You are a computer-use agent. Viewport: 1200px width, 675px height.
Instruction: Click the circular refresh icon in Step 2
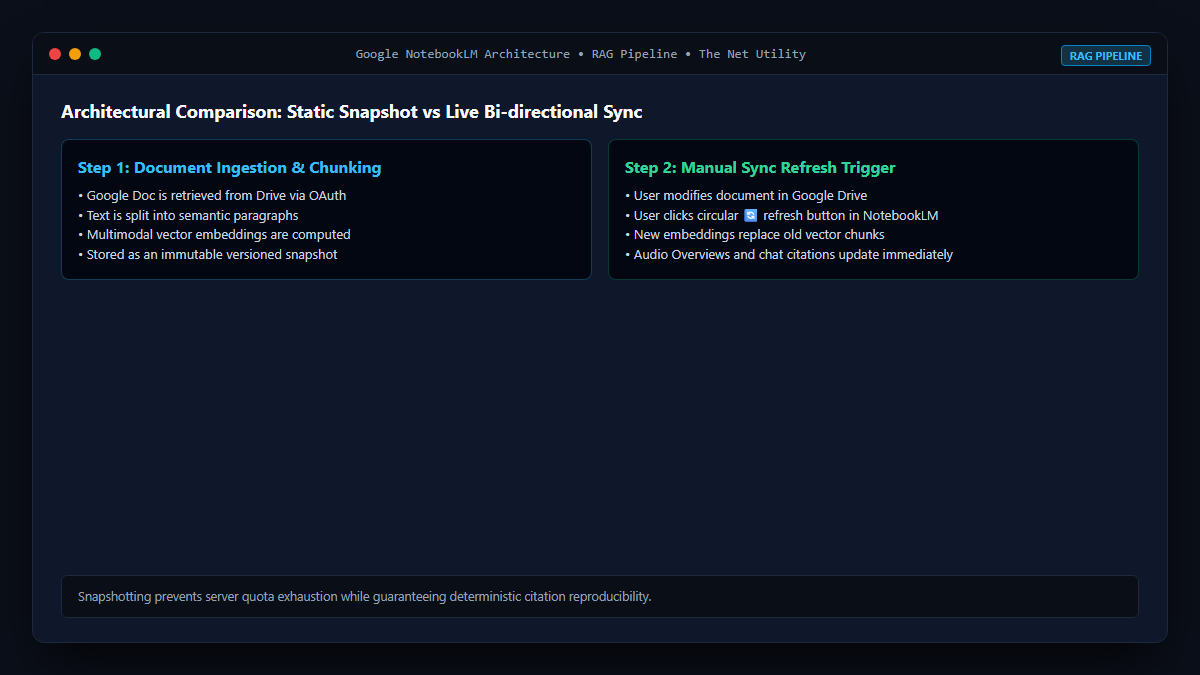pyautogui.click(x=751, y=215)
